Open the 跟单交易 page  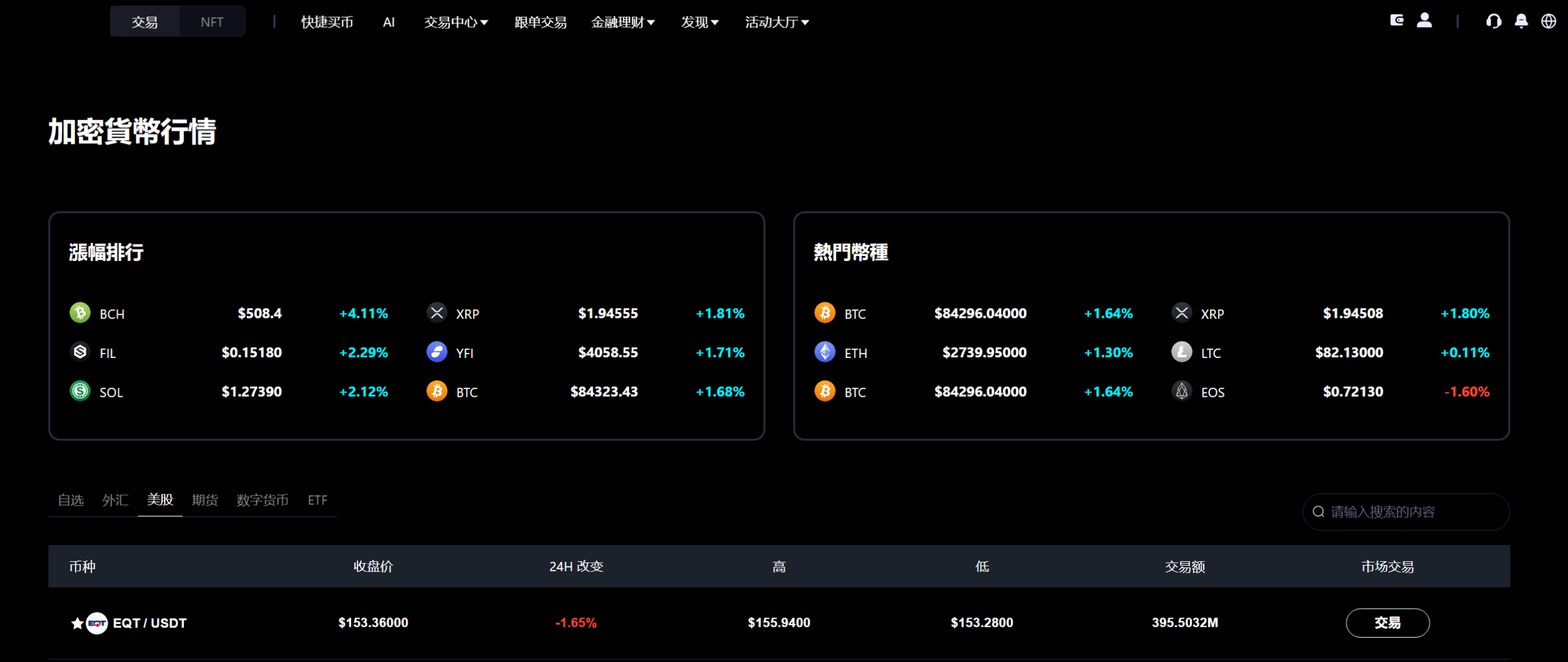[540, 22]
